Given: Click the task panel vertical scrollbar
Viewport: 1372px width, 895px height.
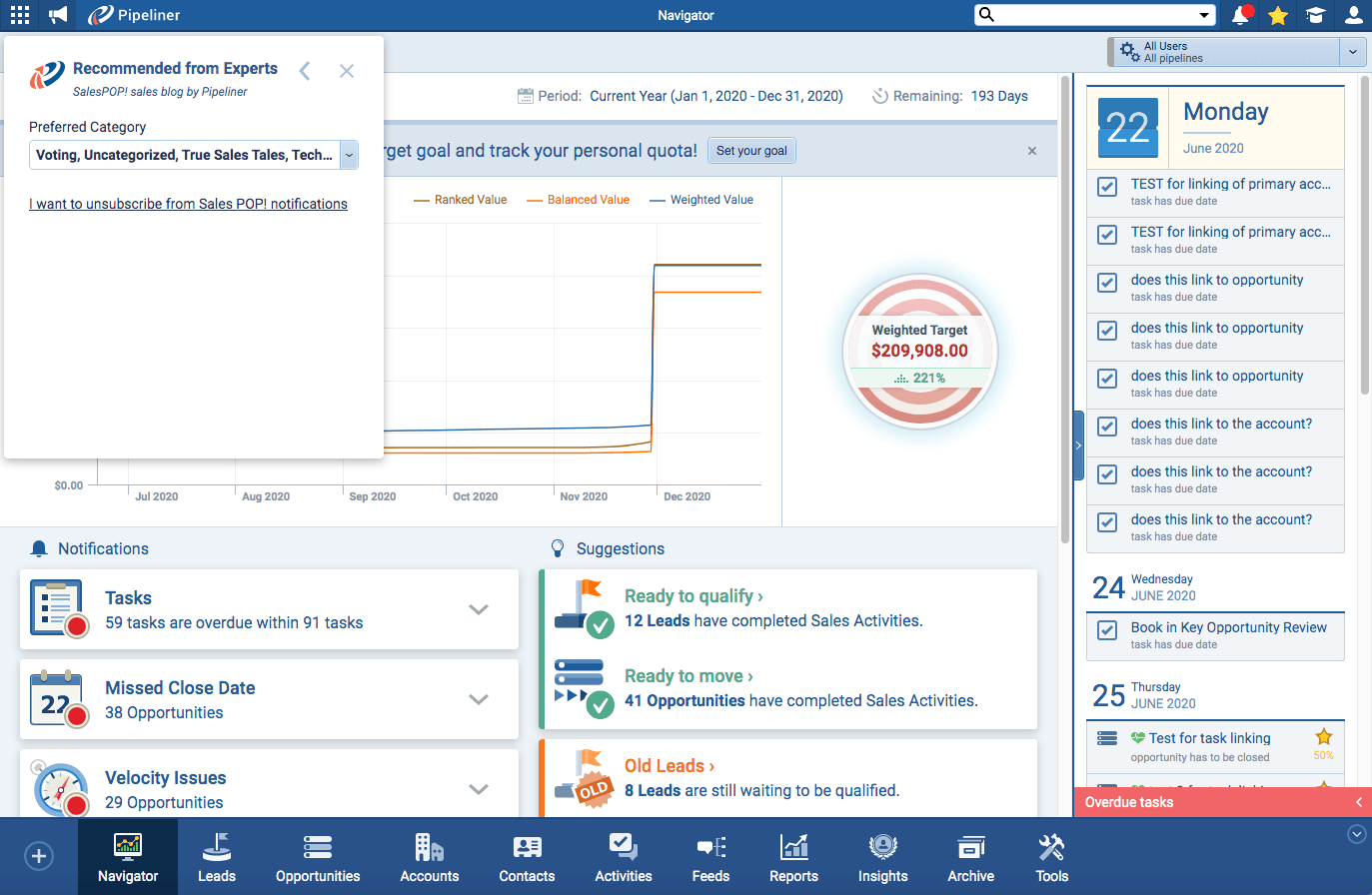Looking at the screenshot, I should tap(1365, 240).
